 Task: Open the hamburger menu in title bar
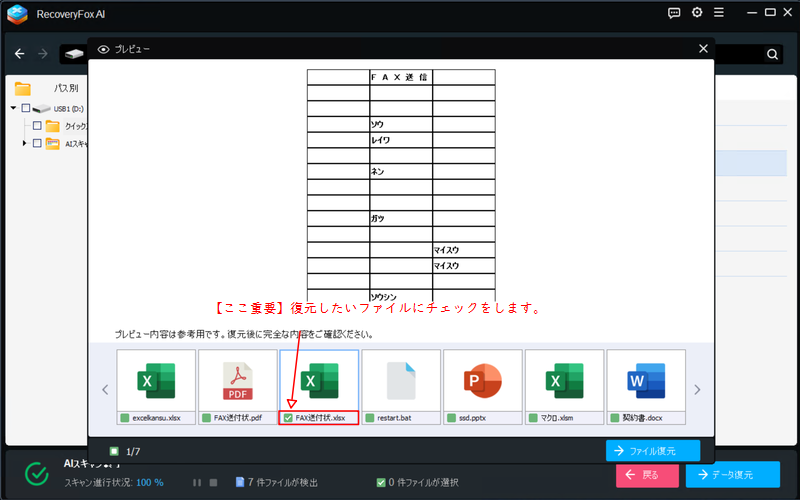(719, 13)
